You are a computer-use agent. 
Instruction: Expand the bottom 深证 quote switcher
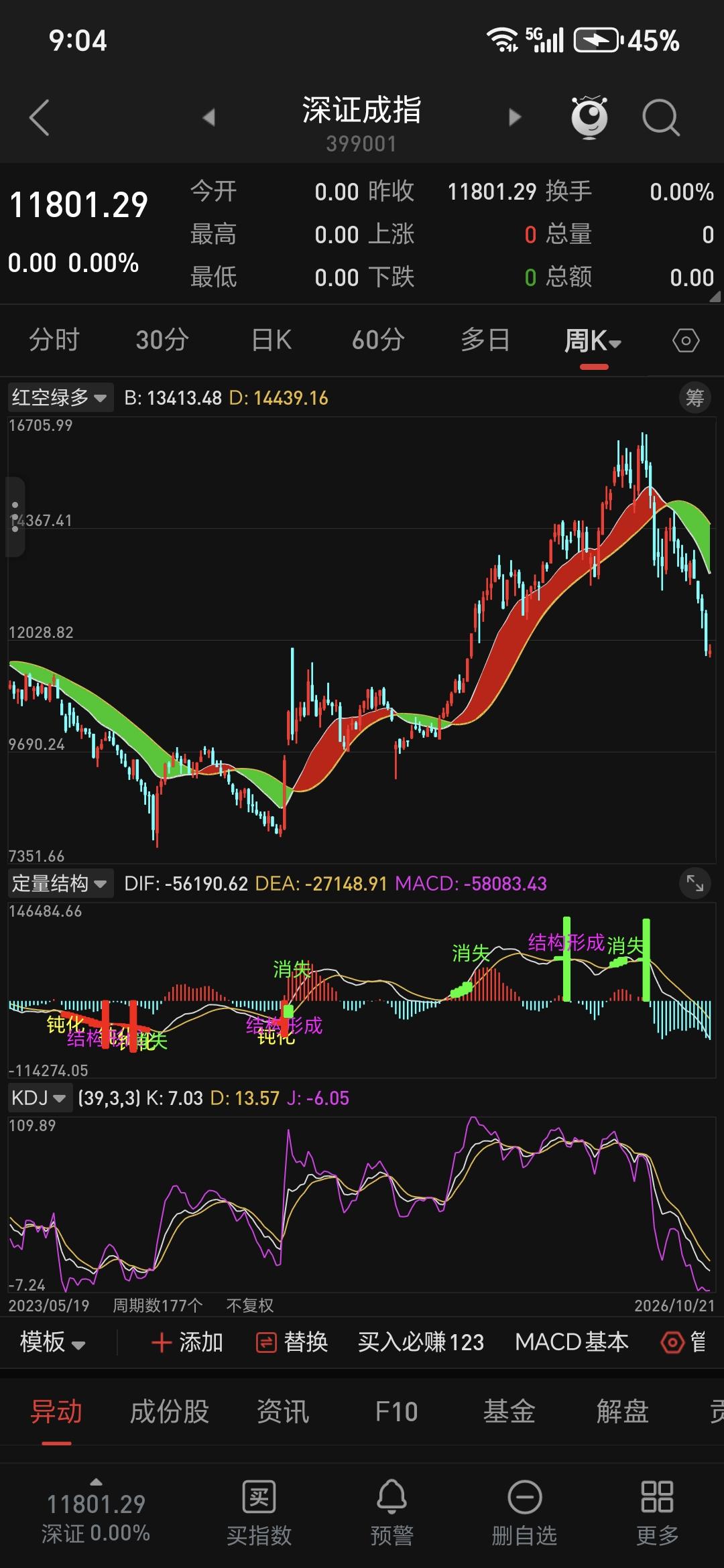(x=96, y=1512)
